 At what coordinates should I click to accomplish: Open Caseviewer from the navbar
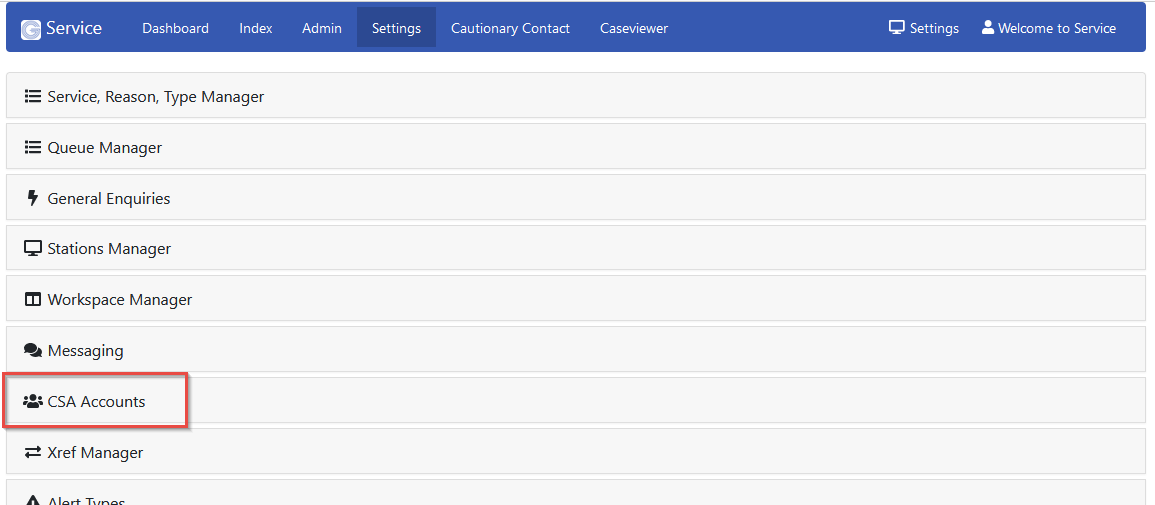click(x=634, y=28)
